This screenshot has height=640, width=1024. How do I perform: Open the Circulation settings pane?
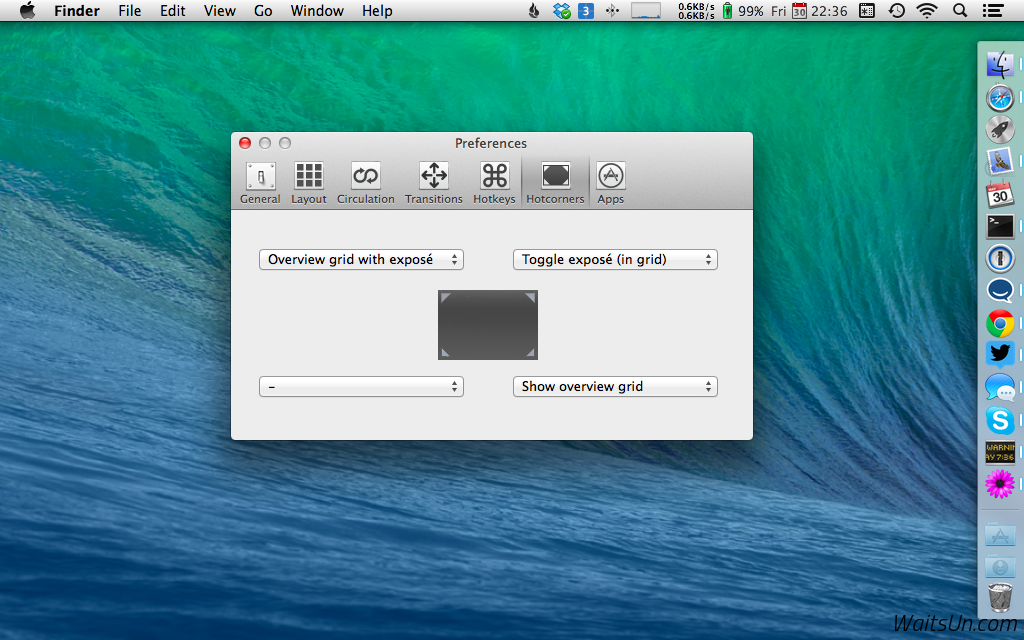pyautogui.click(x=365, y=183)
